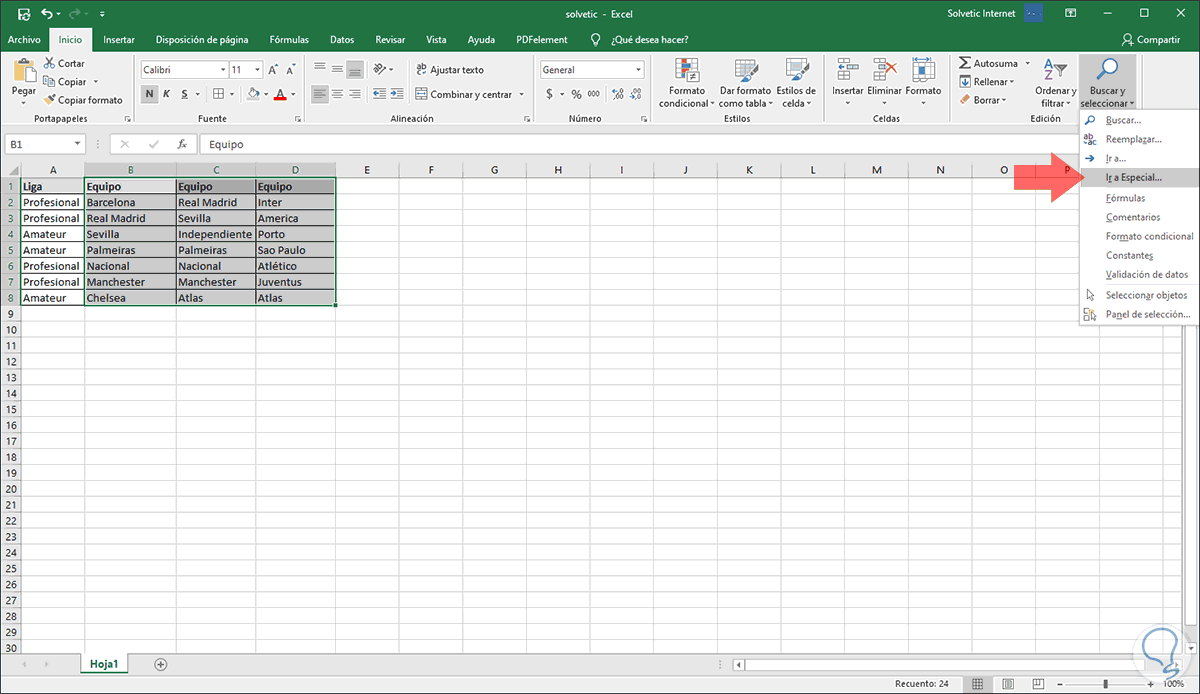Switch to the Vista tab
The image size is (1200, 694).
click(436, 40)
